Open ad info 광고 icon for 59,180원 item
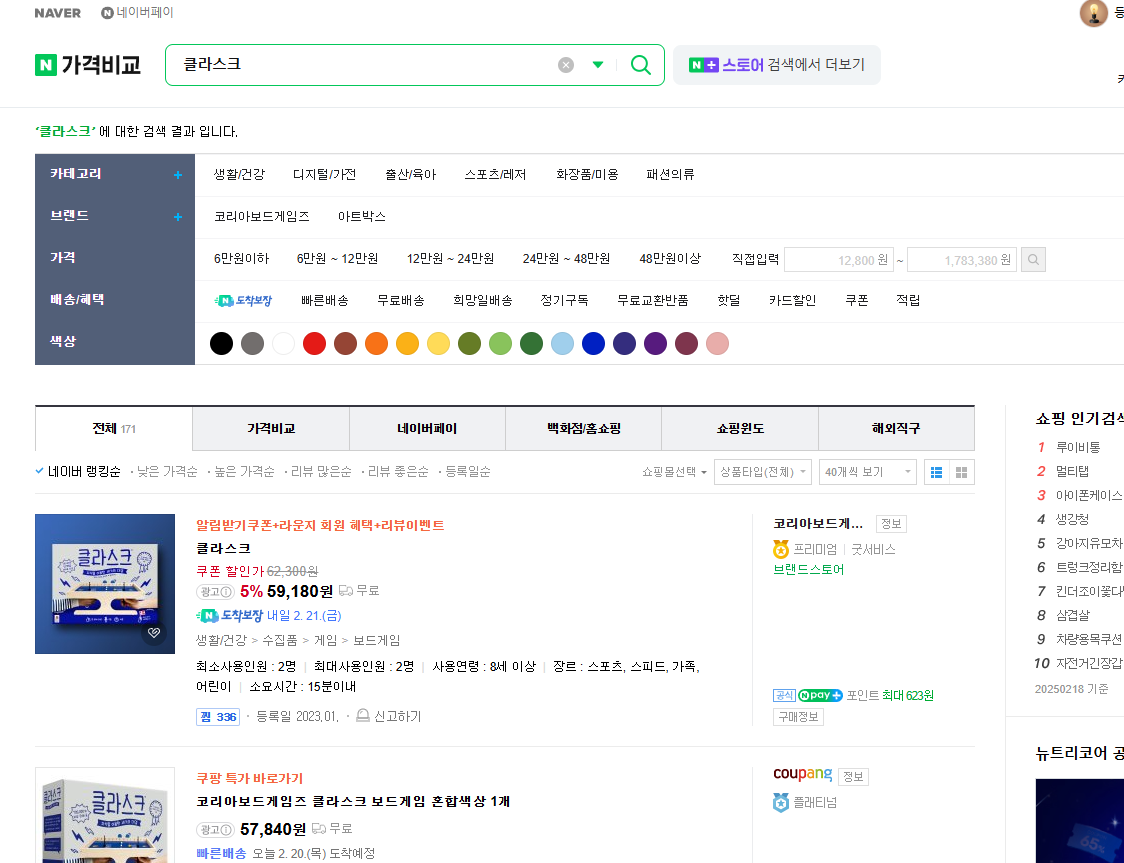 pyautogui.click(x=215, y=591)
